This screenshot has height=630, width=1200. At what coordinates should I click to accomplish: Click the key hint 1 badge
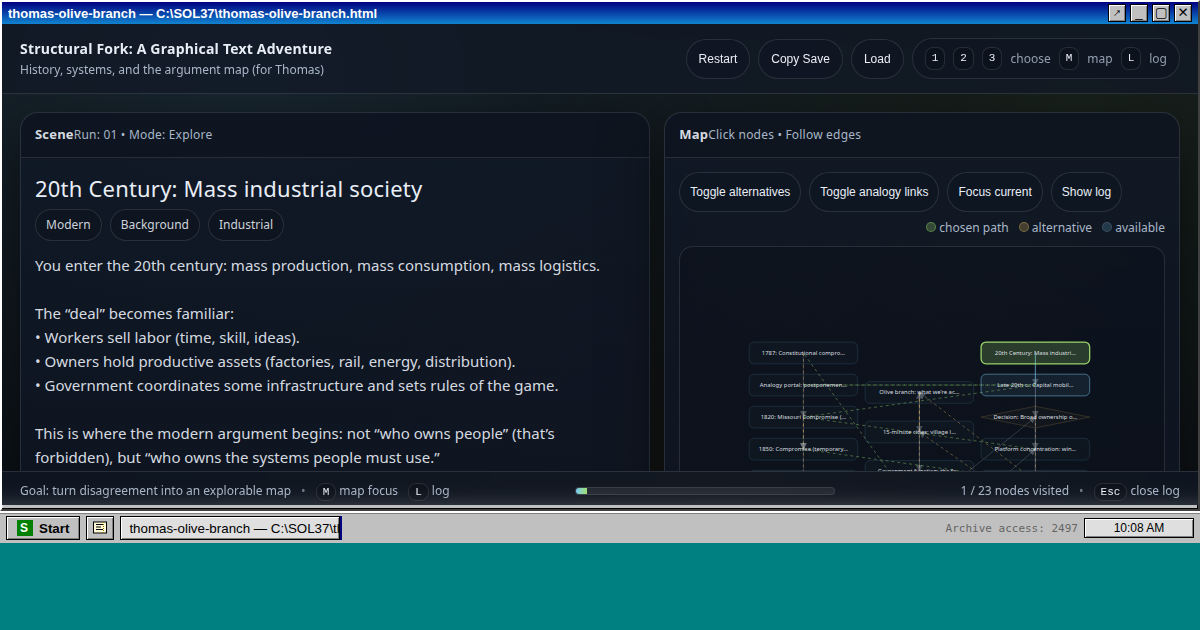coord(934,58)
